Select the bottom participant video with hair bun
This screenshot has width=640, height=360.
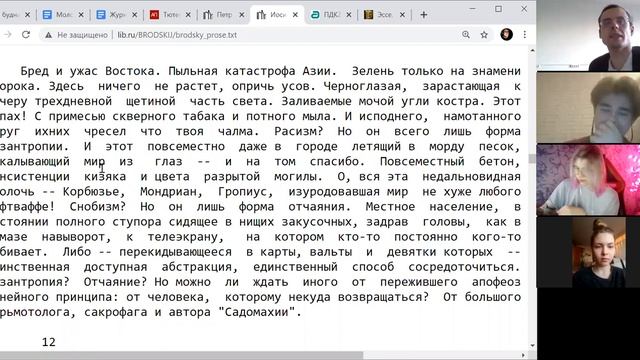(x=588, y=252)
